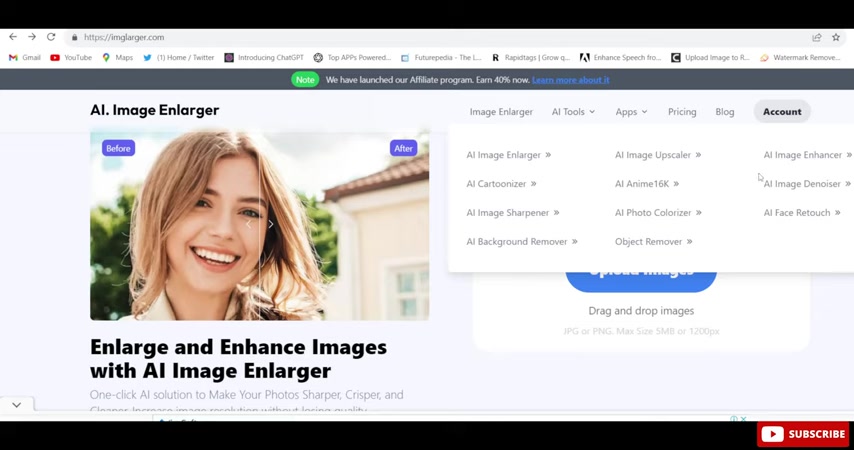Open the Pricing page
This screenshot has height=450, width=854.
pyautogui.click(x=682, y=112)
